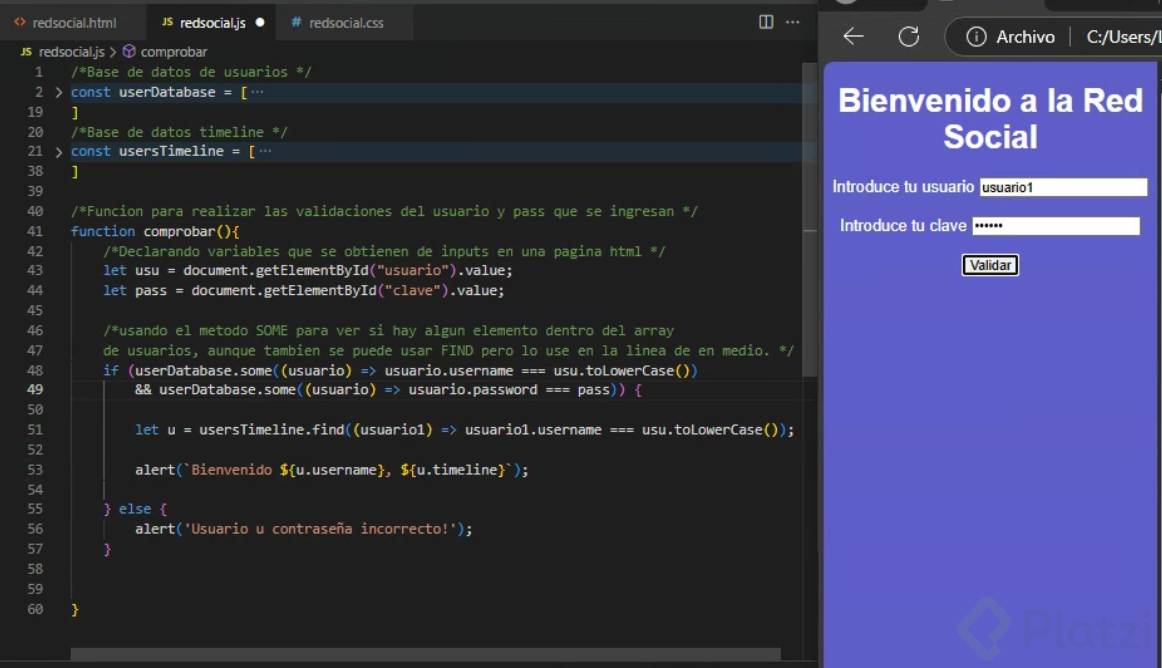Image resolution: width=1162 pixels, height=668 pixels.
Task: Click the 'Introduce tu clave' label
Action: point(903,225)
